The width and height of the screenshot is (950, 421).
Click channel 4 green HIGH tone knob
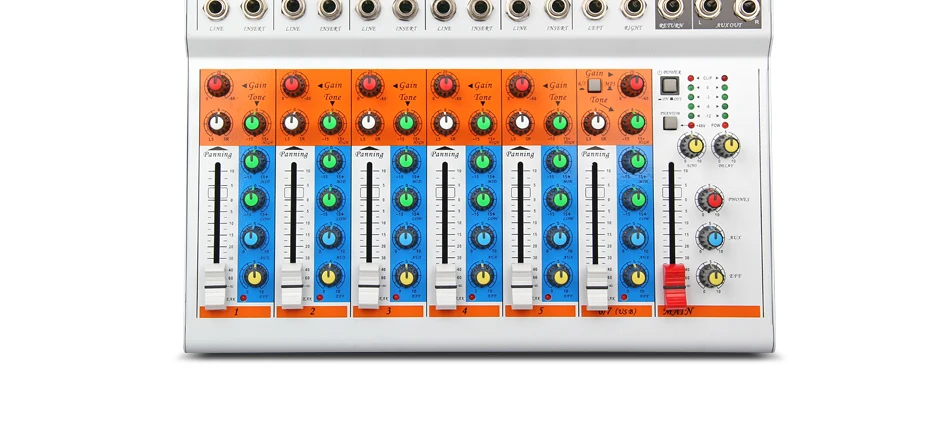coord(483,124)
